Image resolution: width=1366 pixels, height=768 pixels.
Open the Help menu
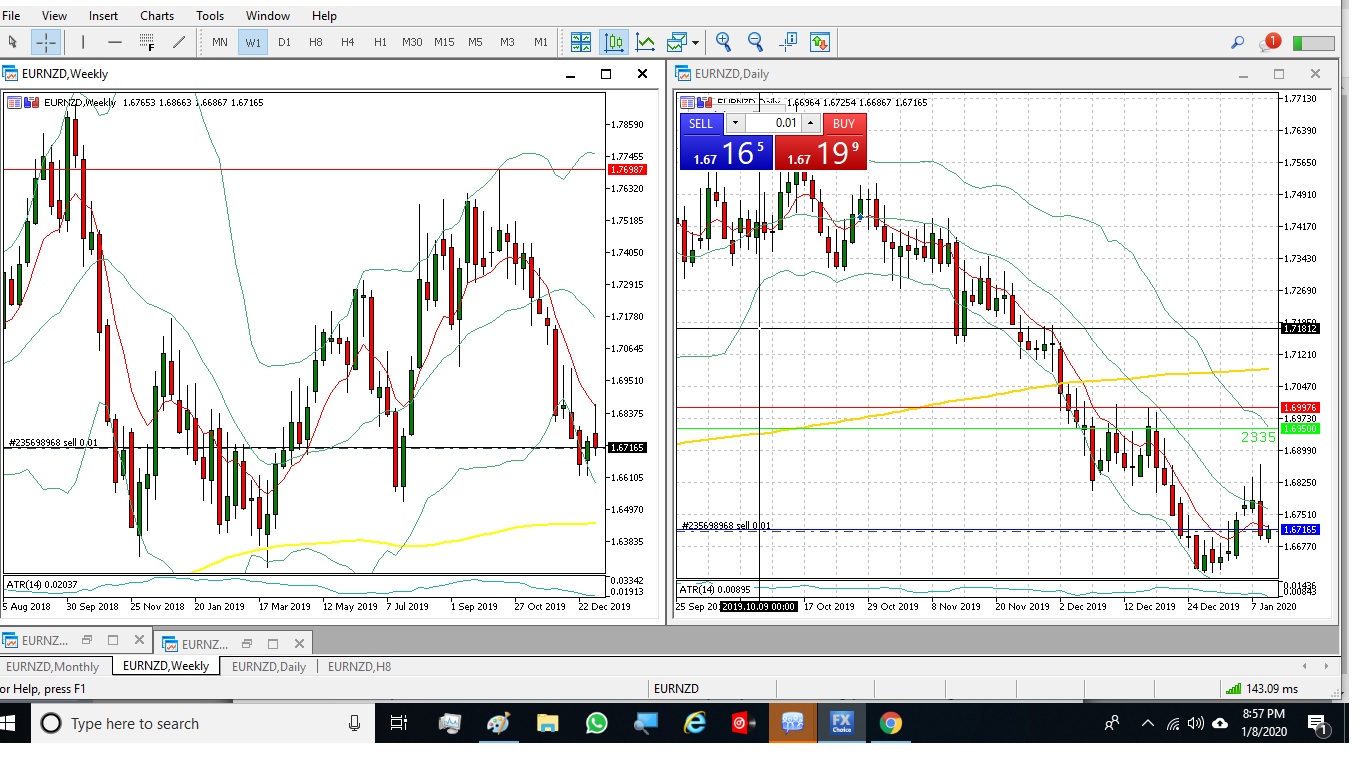click(x=324, y=16)
